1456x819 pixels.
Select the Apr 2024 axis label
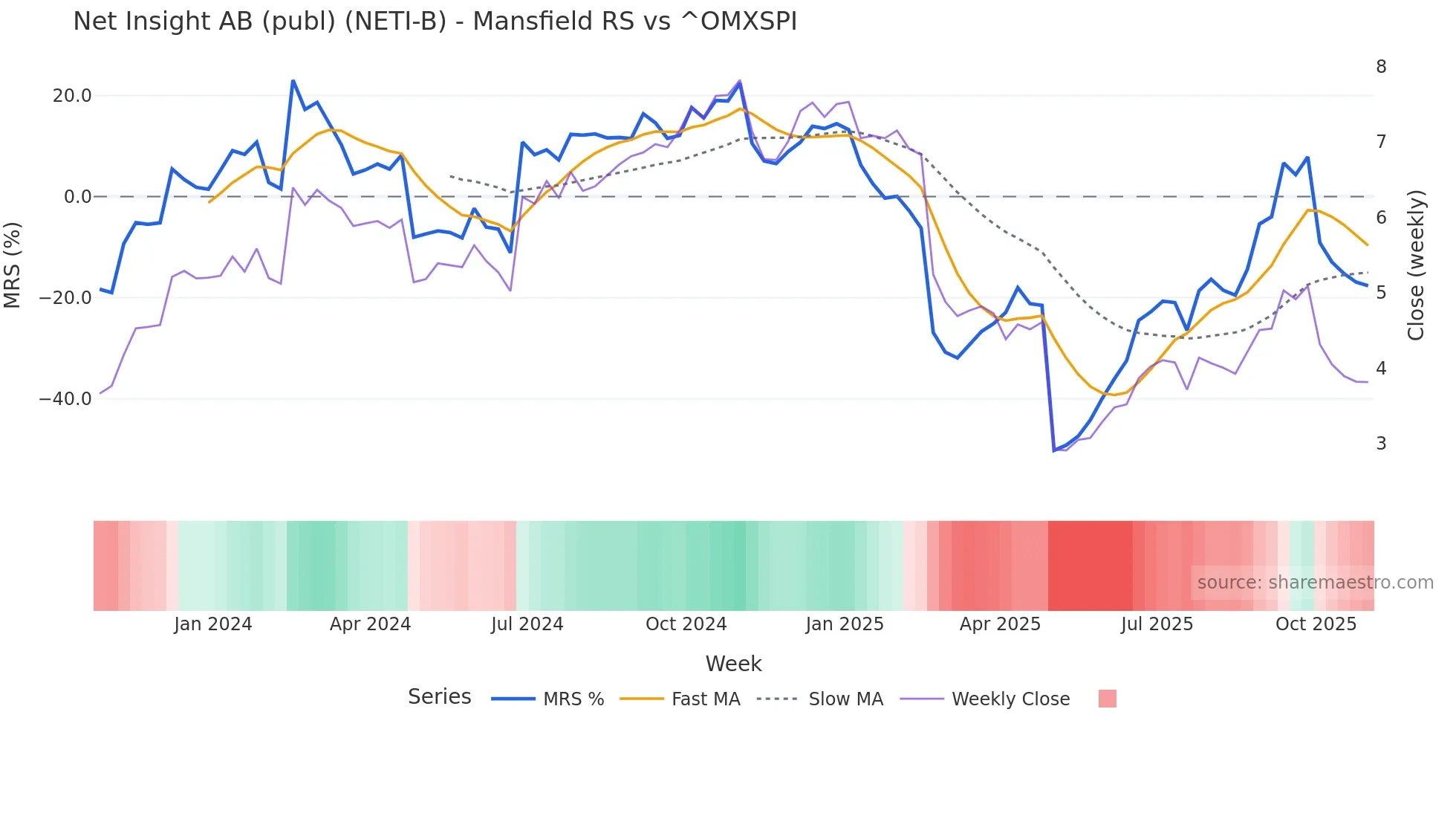pos(370,624)
